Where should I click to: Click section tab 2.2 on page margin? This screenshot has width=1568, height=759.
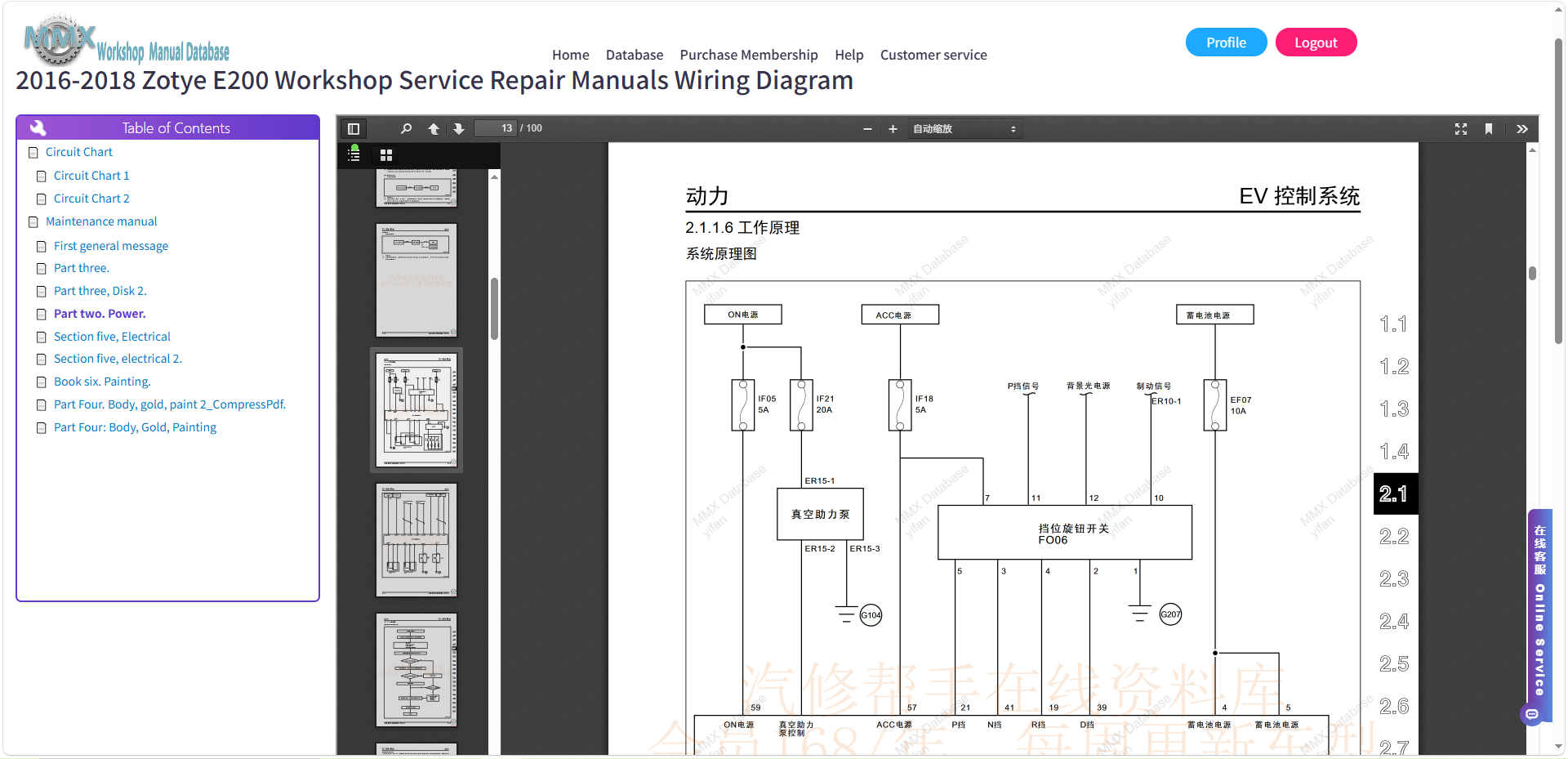(1394, 537)
